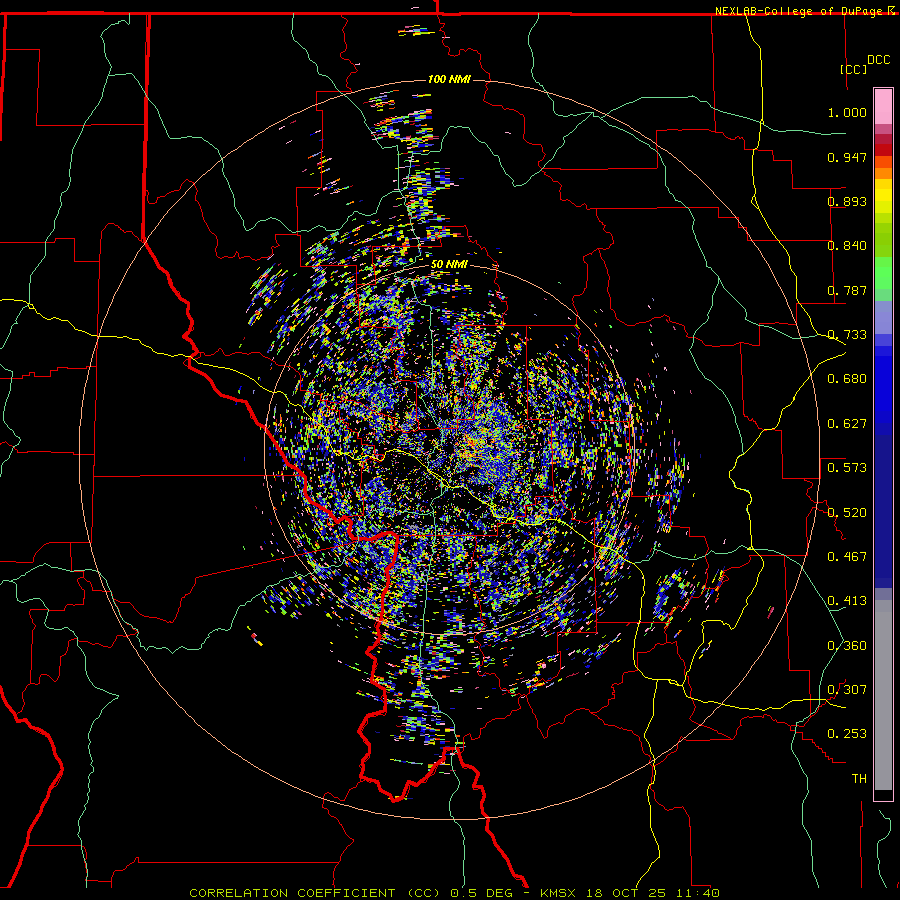The height and width of the screenshot is (900, 900).
Task: Click the 50 NMI range ring label
Action: (x=449, y=265)
